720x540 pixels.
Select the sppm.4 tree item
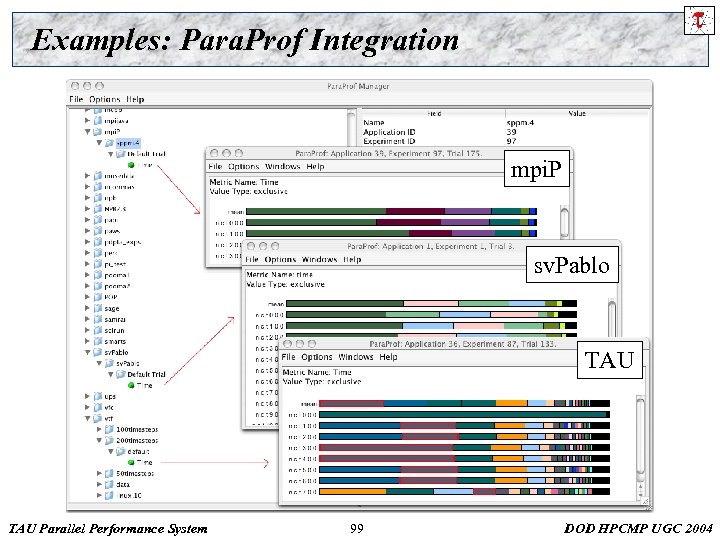click(128, 143)
